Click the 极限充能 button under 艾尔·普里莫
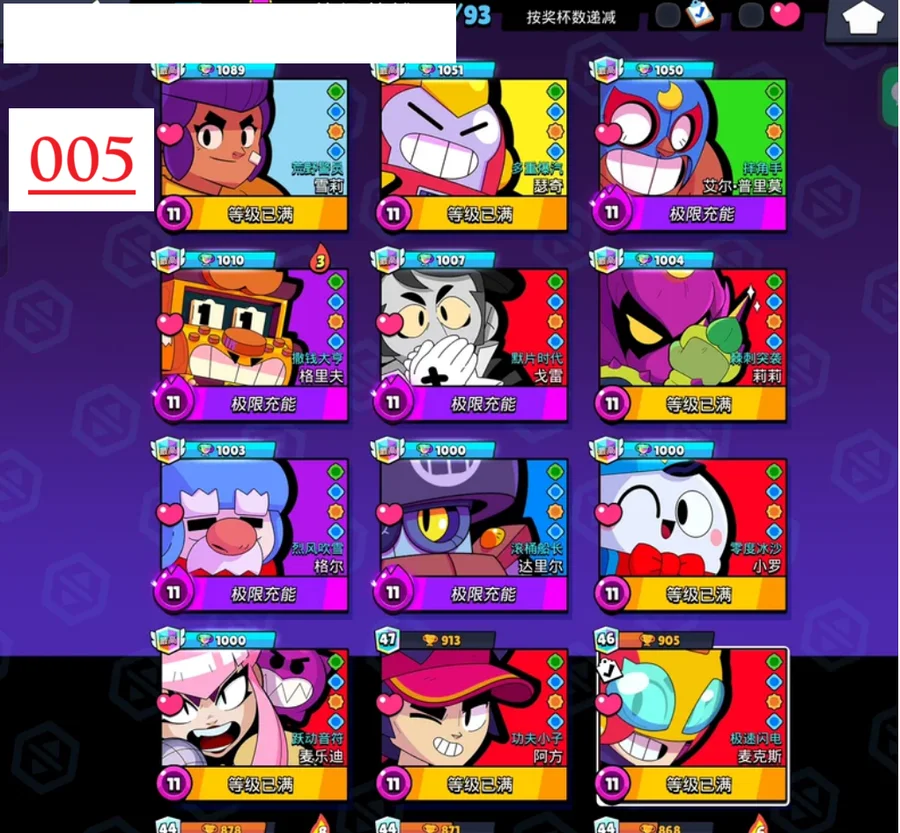The image size is (900, 833). (701, 214)
